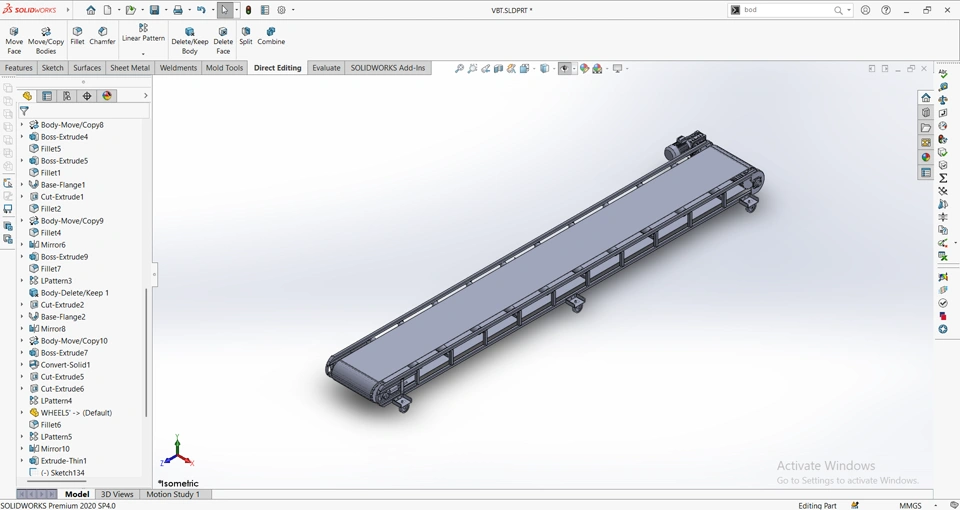
Task: Switch to the Evaluate tab
Action: click(326, 68)
